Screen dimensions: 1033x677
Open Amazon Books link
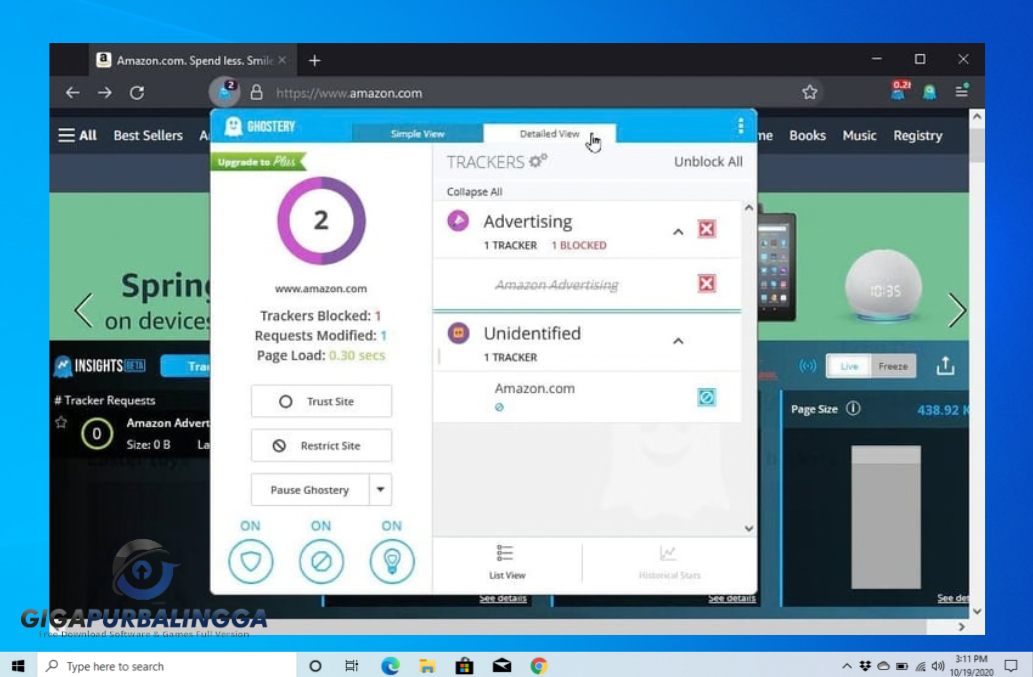(807, 136)
